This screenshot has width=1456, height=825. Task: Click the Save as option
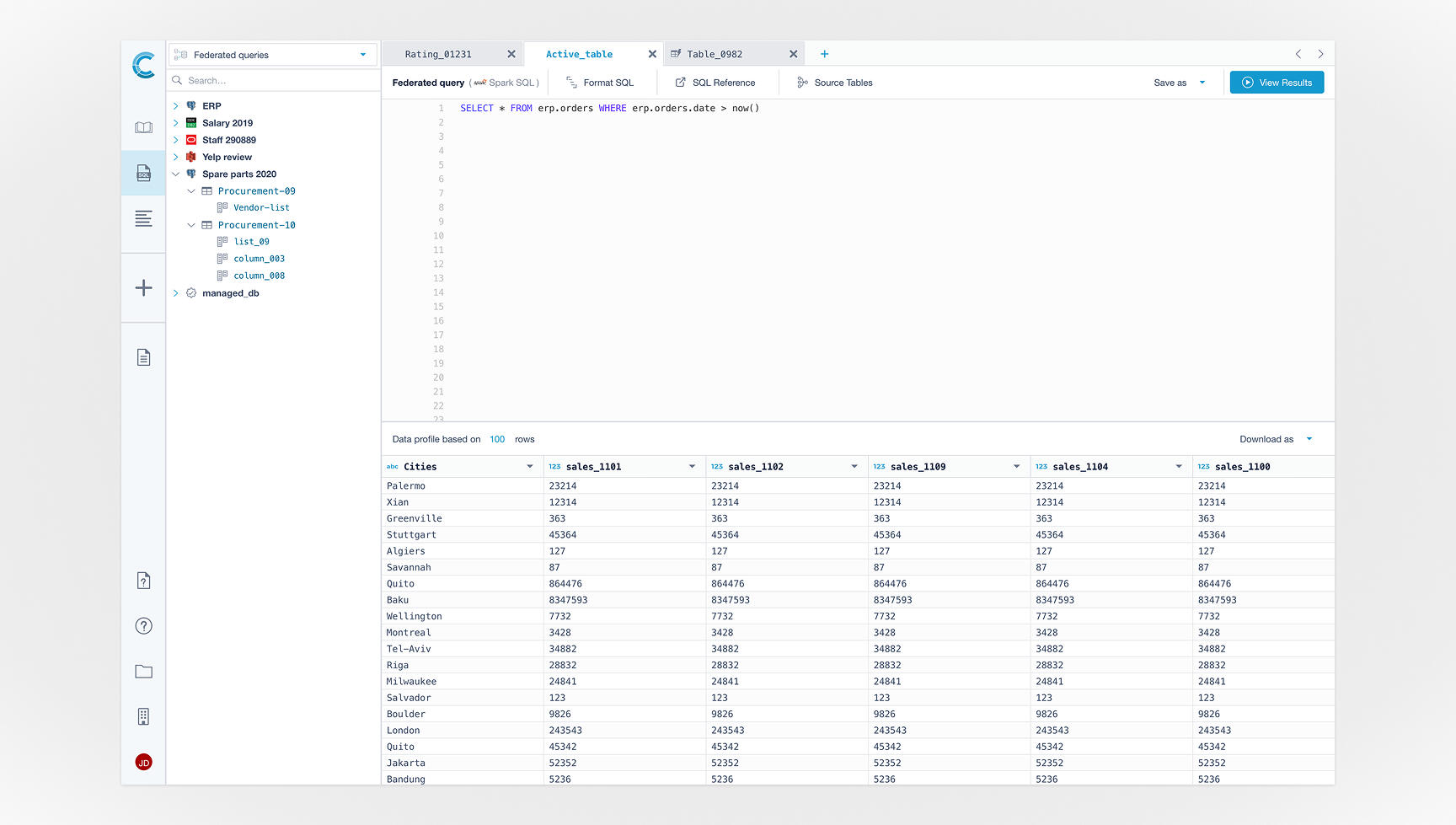tap(1170, 82)
